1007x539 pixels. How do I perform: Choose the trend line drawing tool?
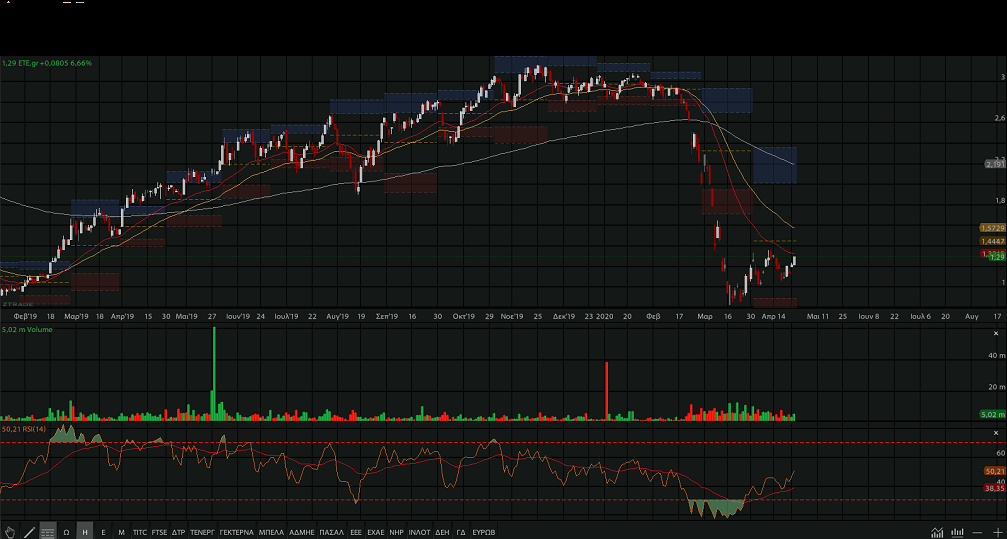[x=29, y=532]
